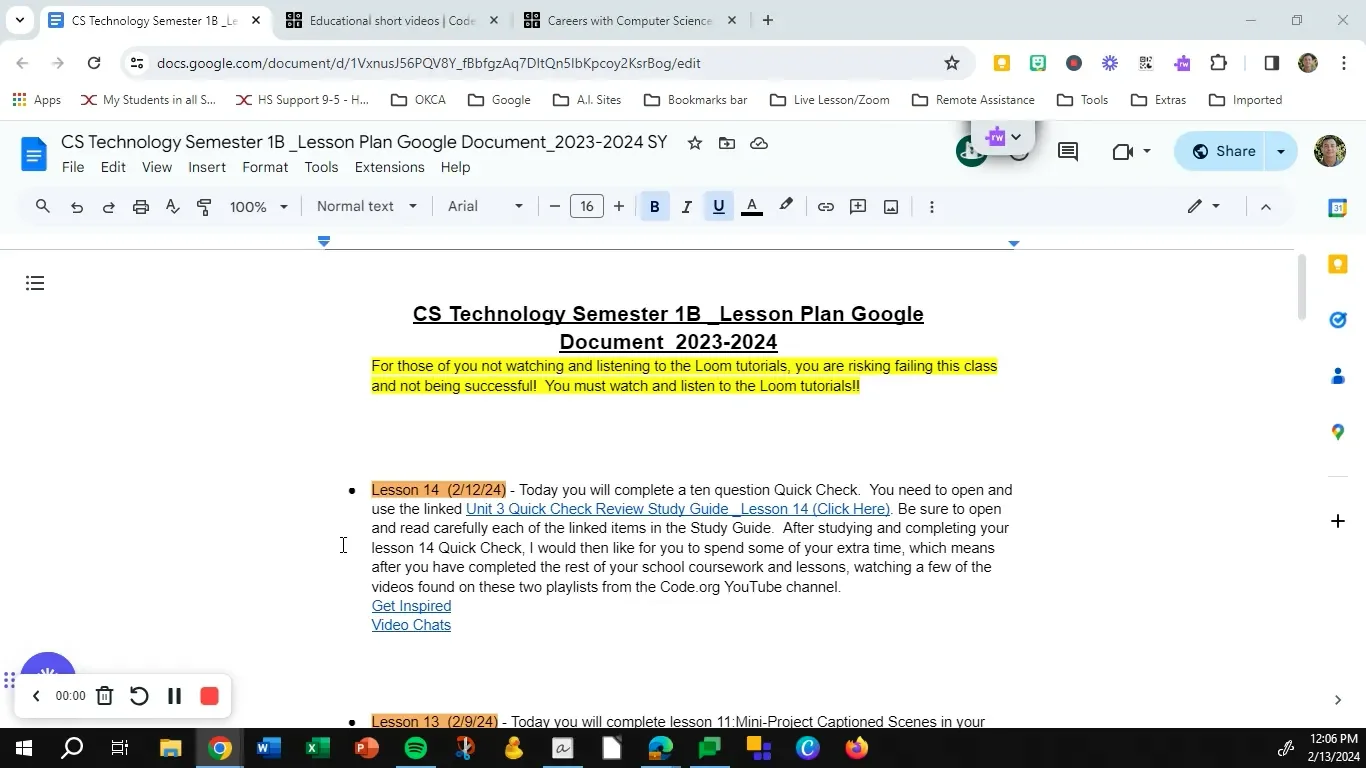
Task: Toggle italic formatting
Action: click(x=686, y=207)
